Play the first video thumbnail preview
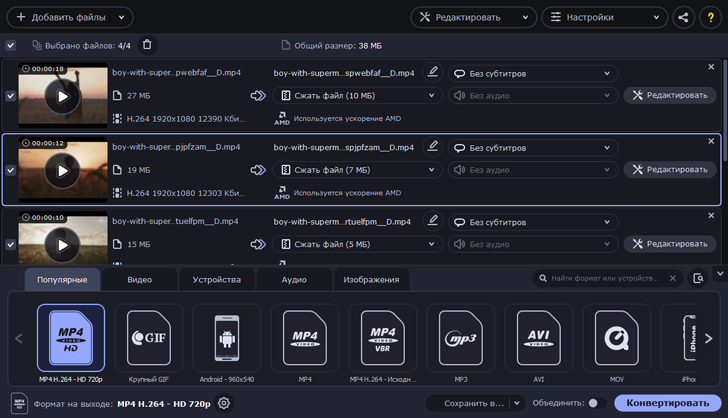This screenshot has width=728, height=418. click(63, 96)
